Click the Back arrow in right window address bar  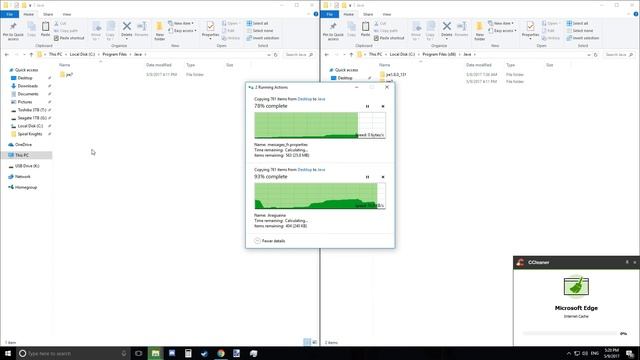point(327,54)
